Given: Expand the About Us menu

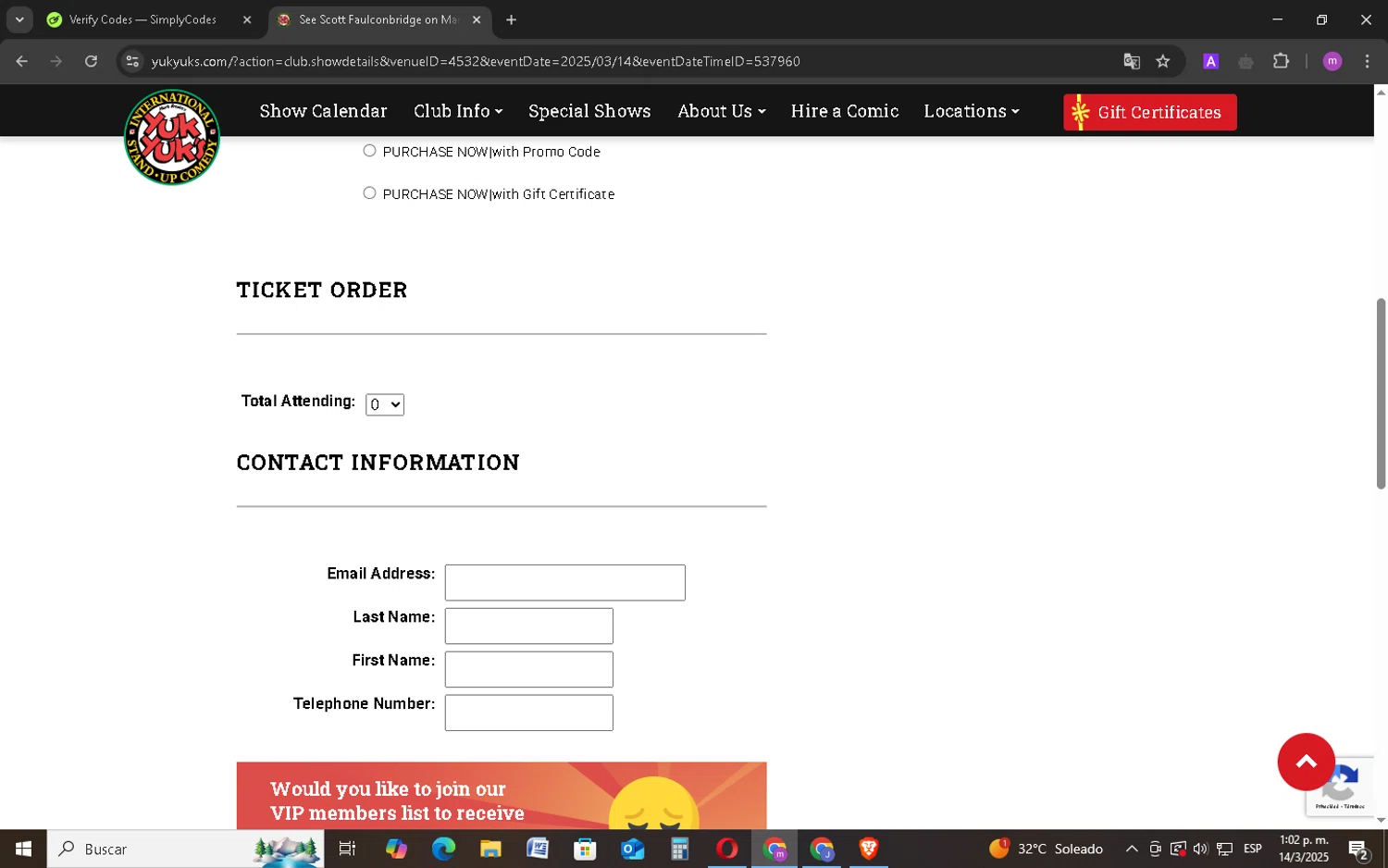Looking at the screenshot, I should click(722, 111).
